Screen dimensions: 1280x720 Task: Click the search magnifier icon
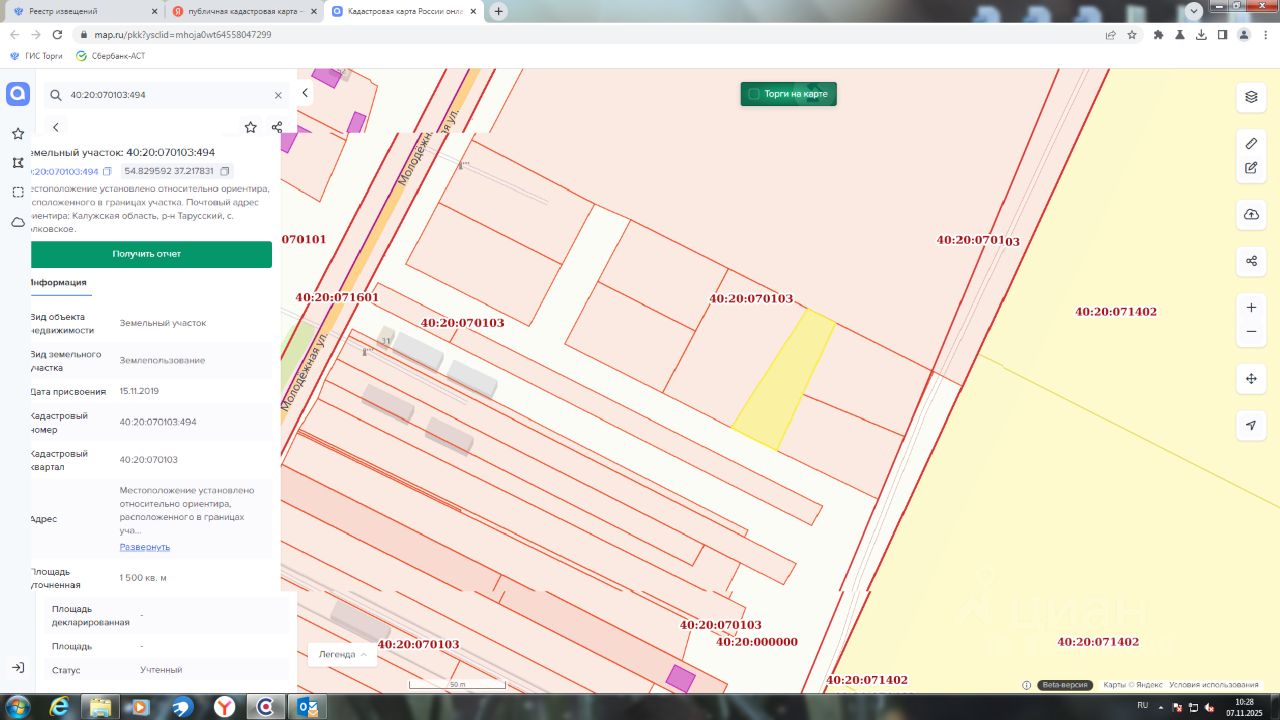55,95
